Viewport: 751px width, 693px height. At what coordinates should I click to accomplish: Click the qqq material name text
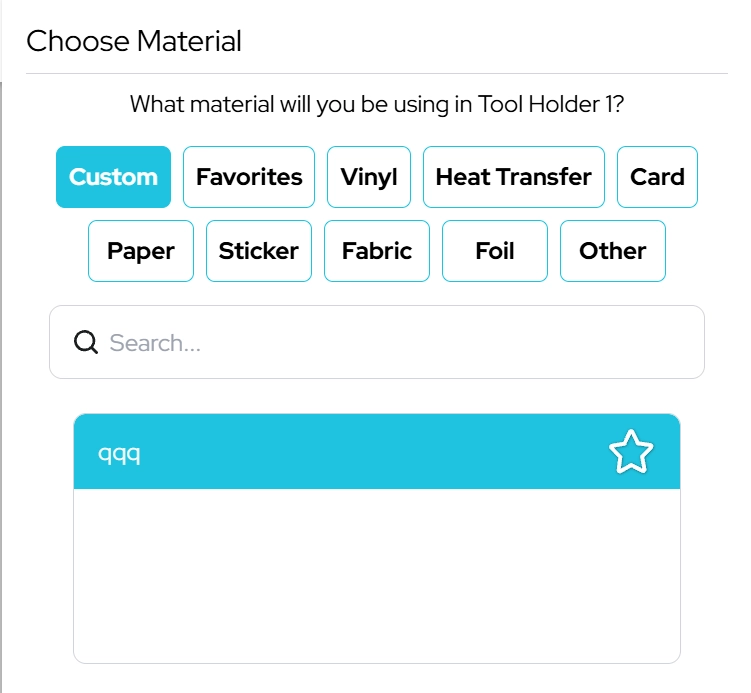tap(119, 453)
